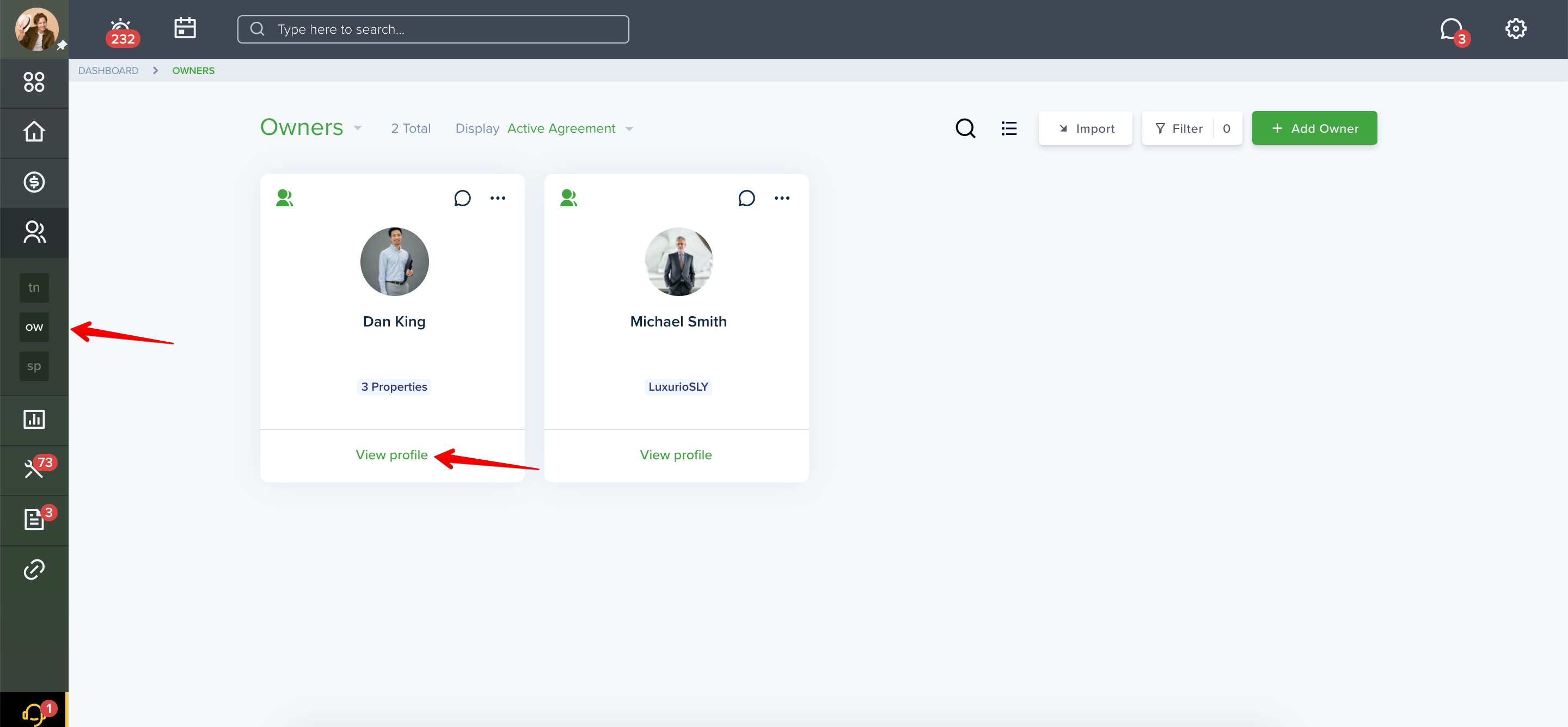Open the accounting dollar icon in sidebar
Viewport: 1568px width, 727px height.
pyautogui.click(x=34, y=182)
